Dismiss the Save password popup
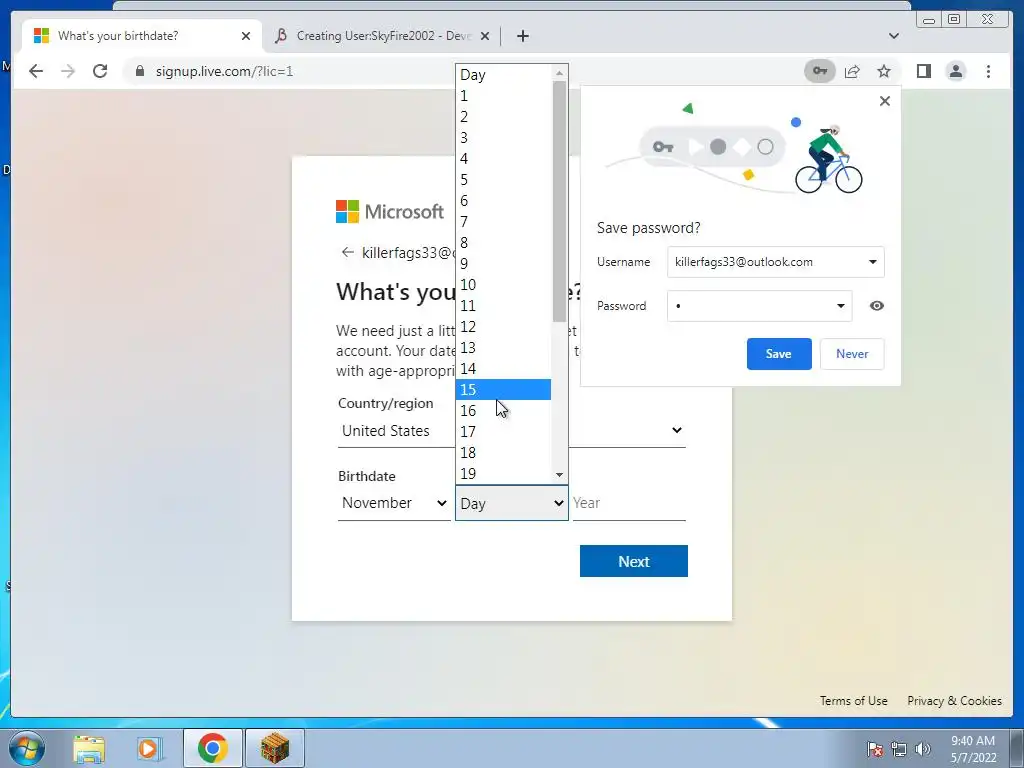The width and height of the screenshot is (1024, 768). pyautogui.click(x=885, y=101)
